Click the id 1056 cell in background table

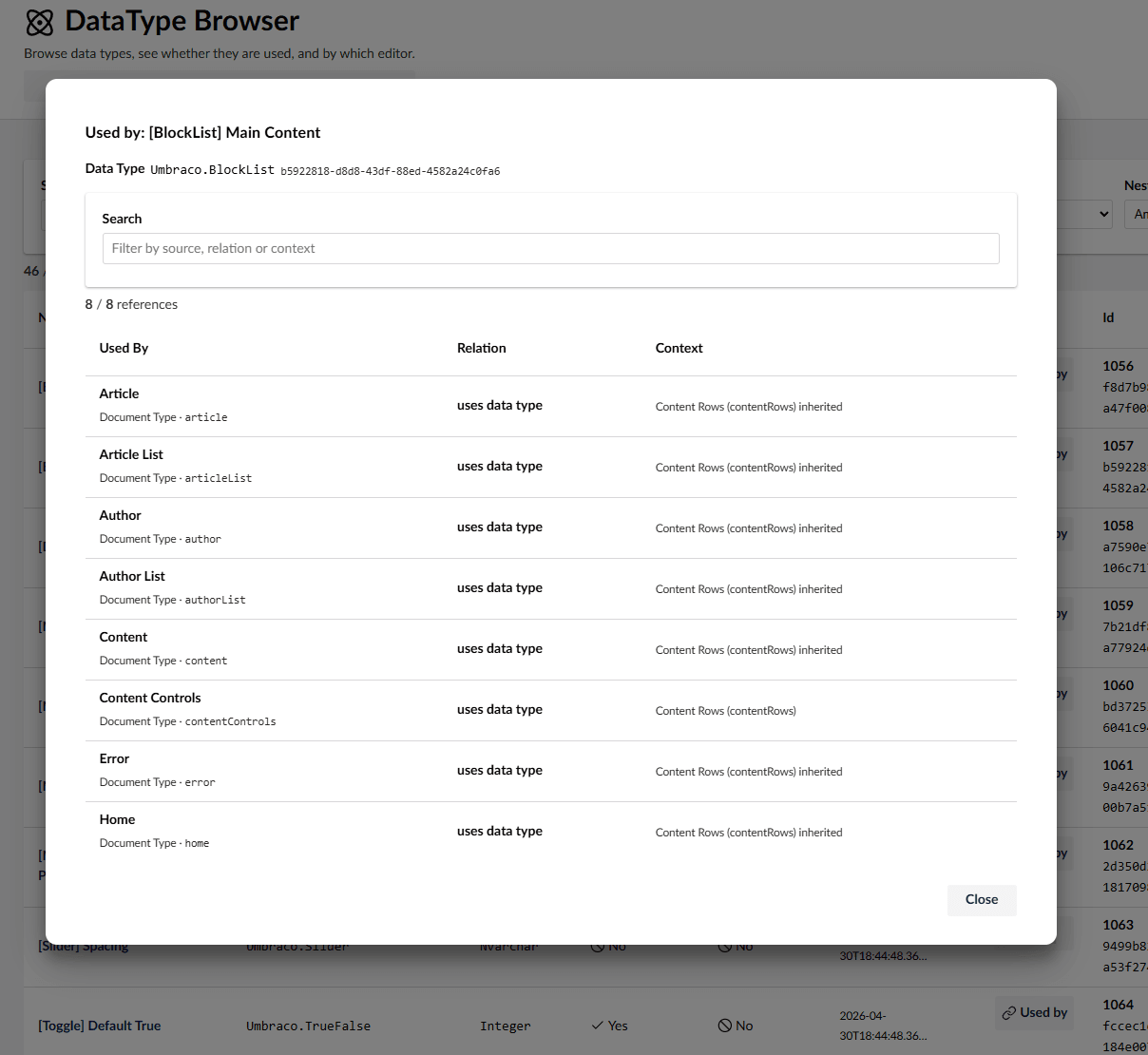tap(1118, 366)
